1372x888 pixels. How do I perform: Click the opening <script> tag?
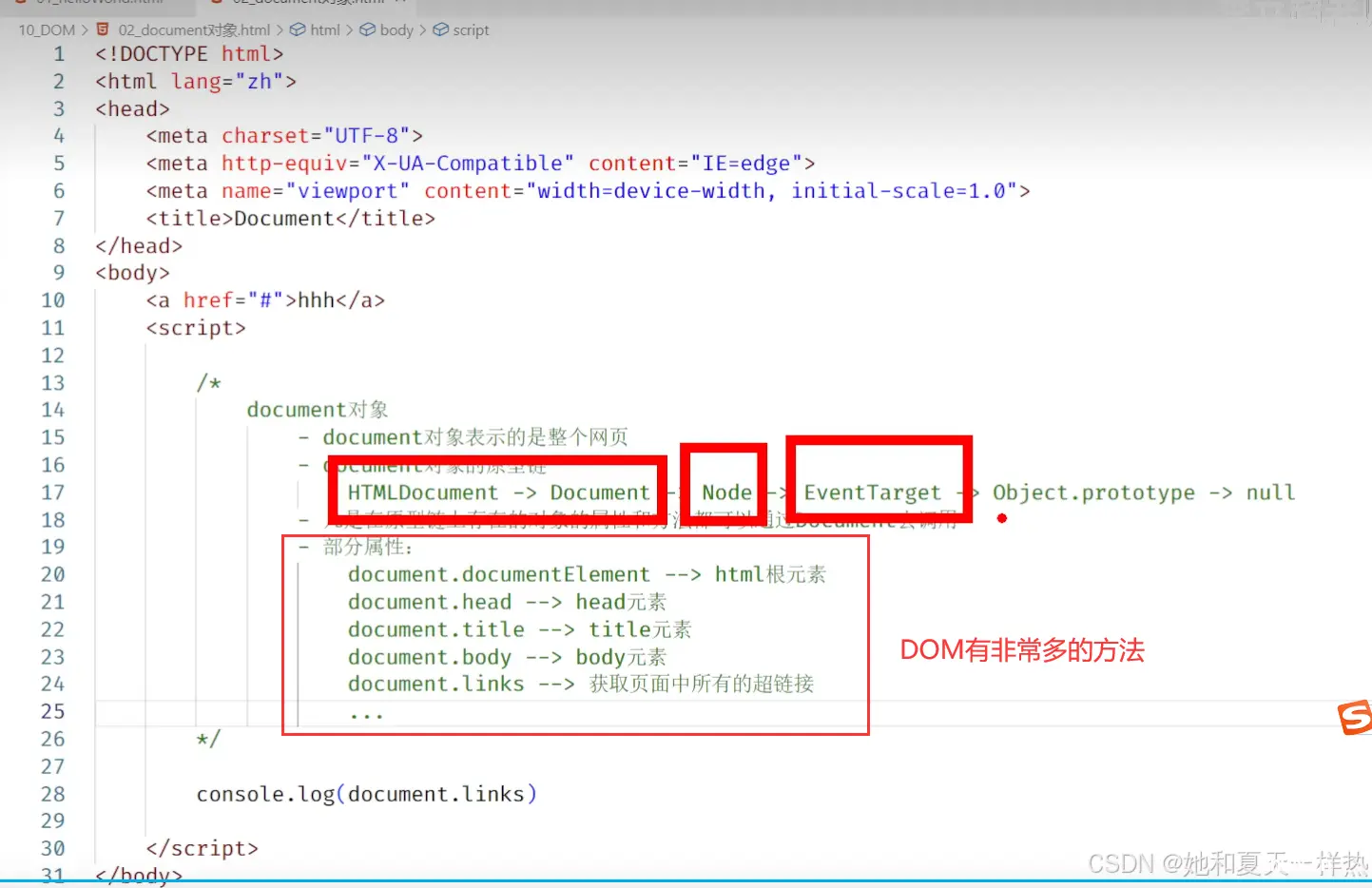196,328
